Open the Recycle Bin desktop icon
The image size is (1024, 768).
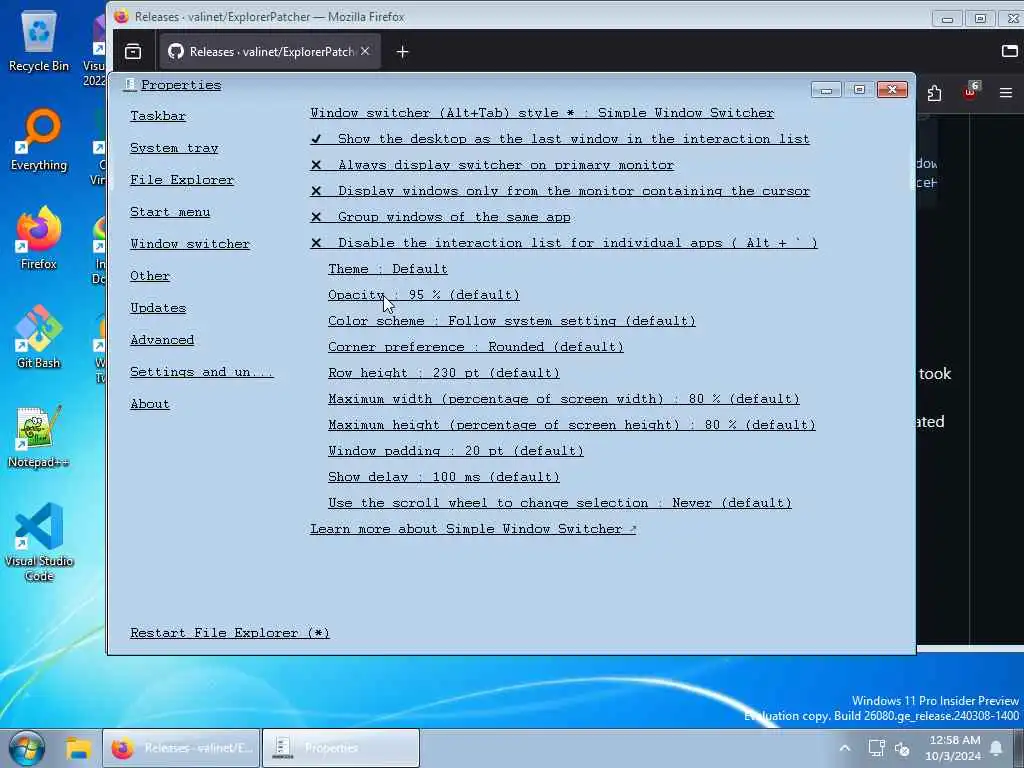tap(39, 40)
